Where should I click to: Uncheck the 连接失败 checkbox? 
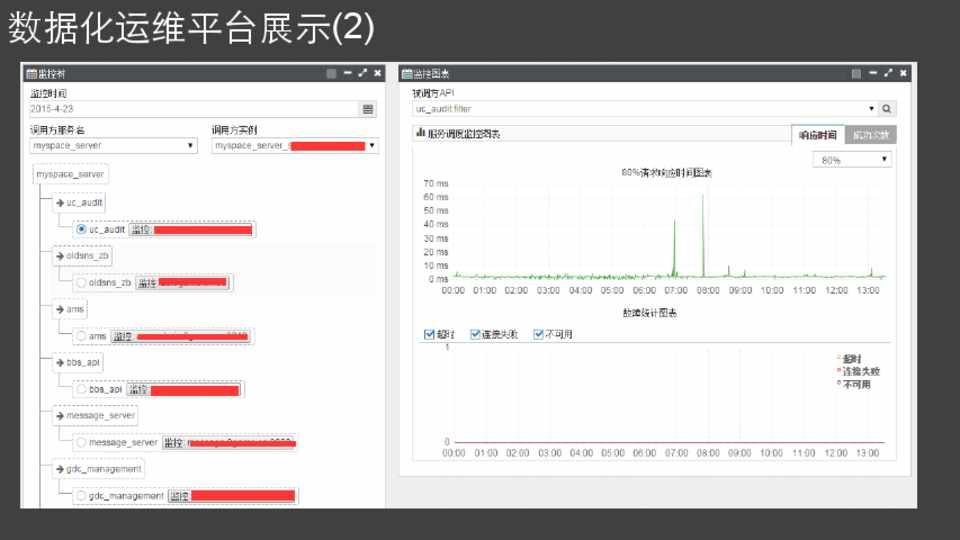(476, 334)
